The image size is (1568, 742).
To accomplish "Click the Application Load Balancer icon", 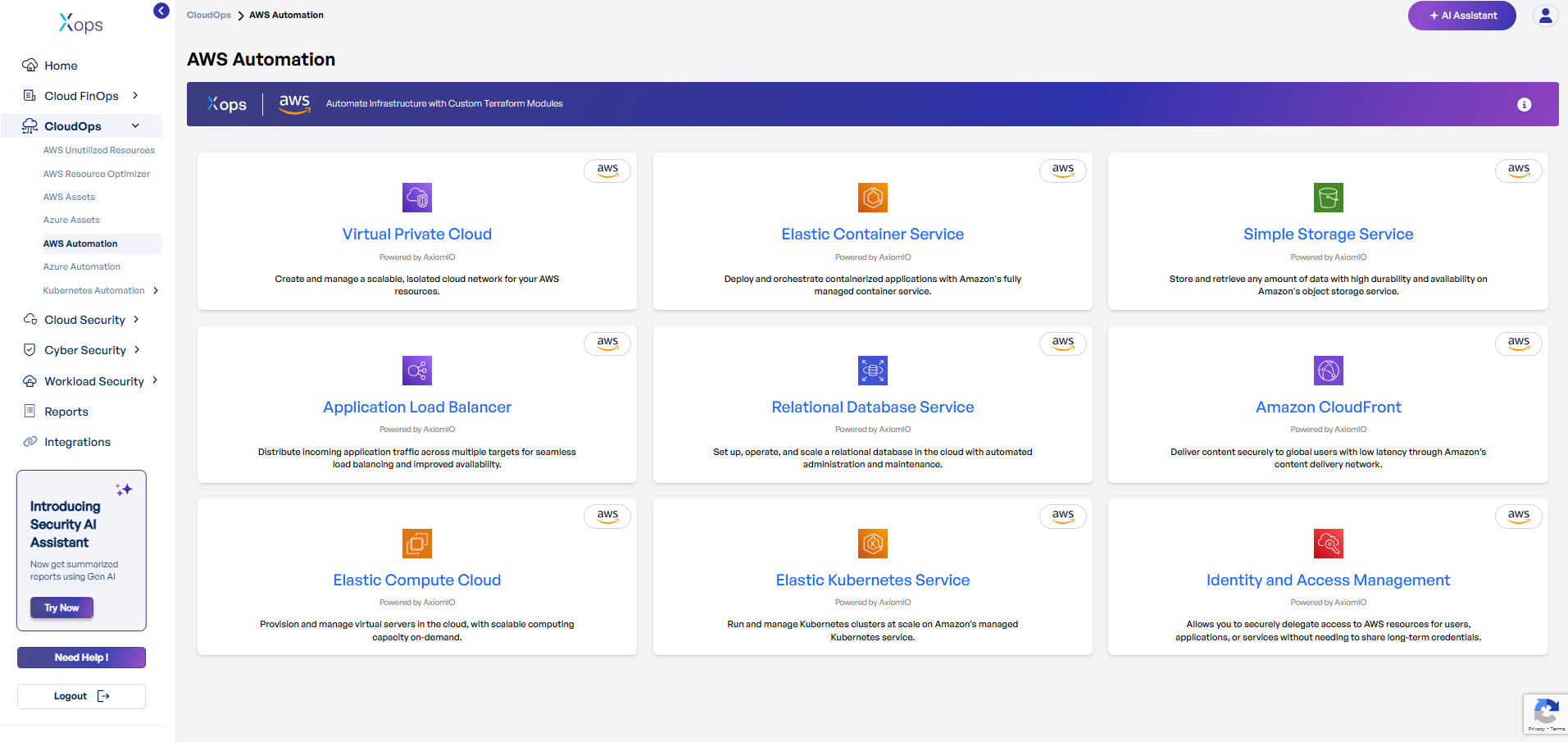I will [416, 371].
